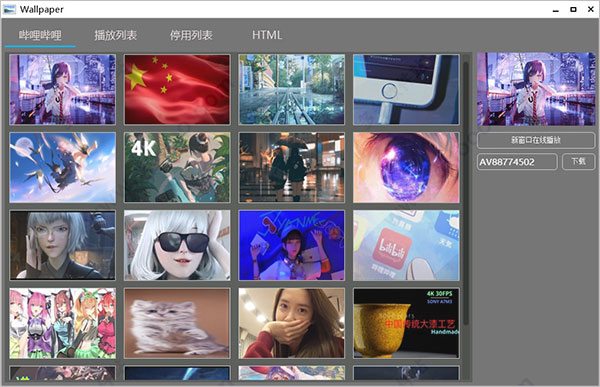Viewport: 600px width, 387px height.
Task: Select the purple crystal eye wallpaper thumbnail
Action: pyautogui.click(x=406, y=167)
